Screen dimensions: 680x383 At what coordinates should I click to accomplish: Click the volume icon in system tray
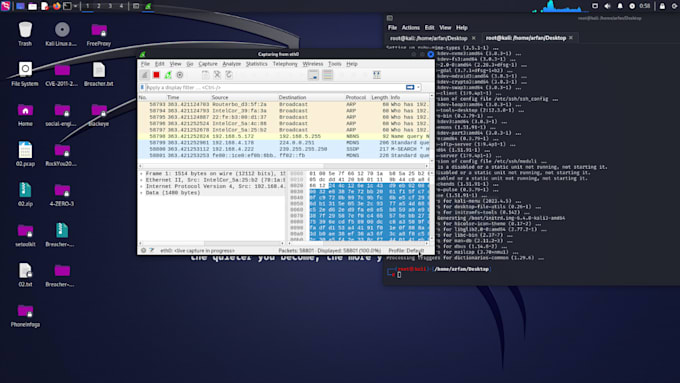click(x=608, y=6)
